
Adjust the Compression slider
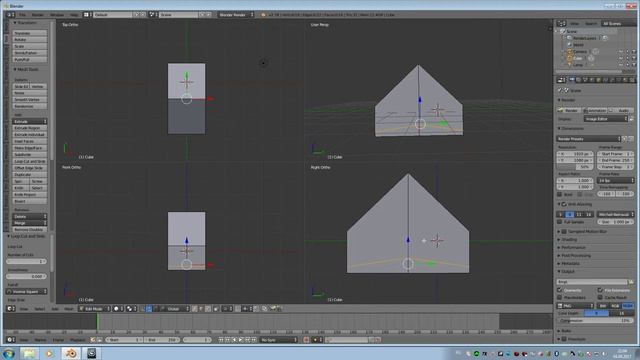tap(596, 321)
